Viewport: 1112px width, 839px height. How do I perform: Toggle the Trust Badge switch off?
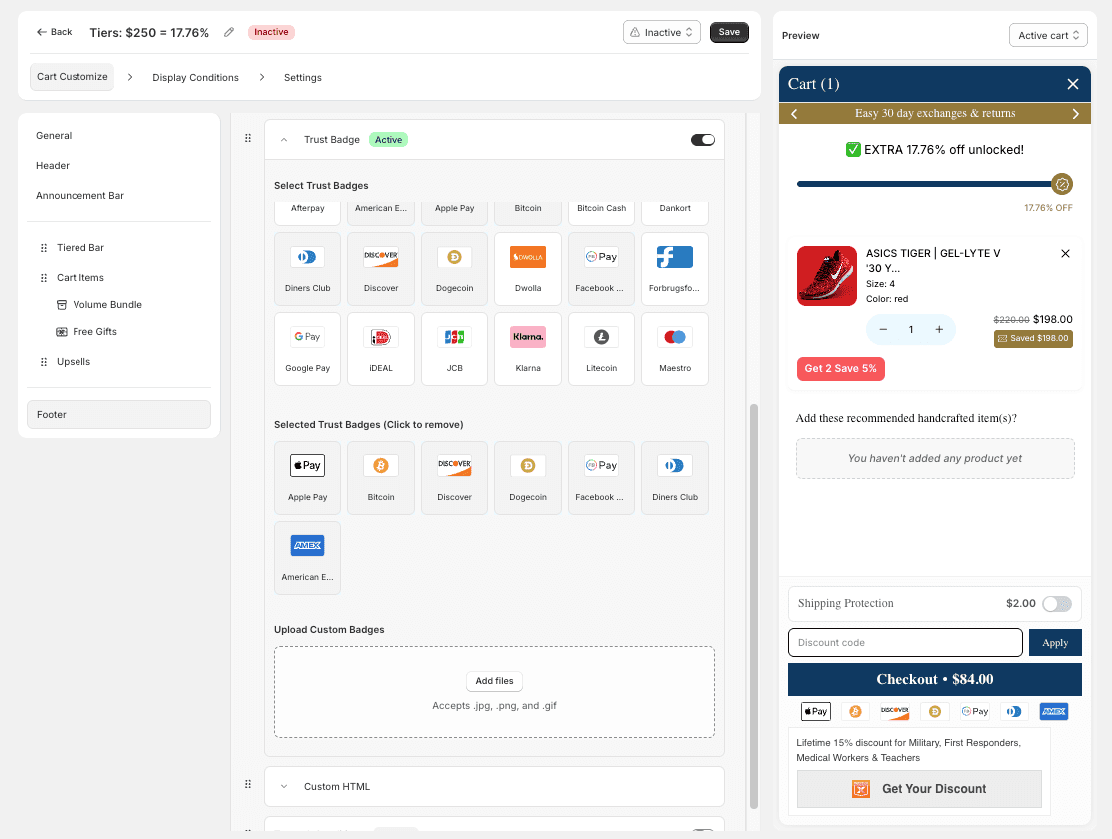(703, 140)
